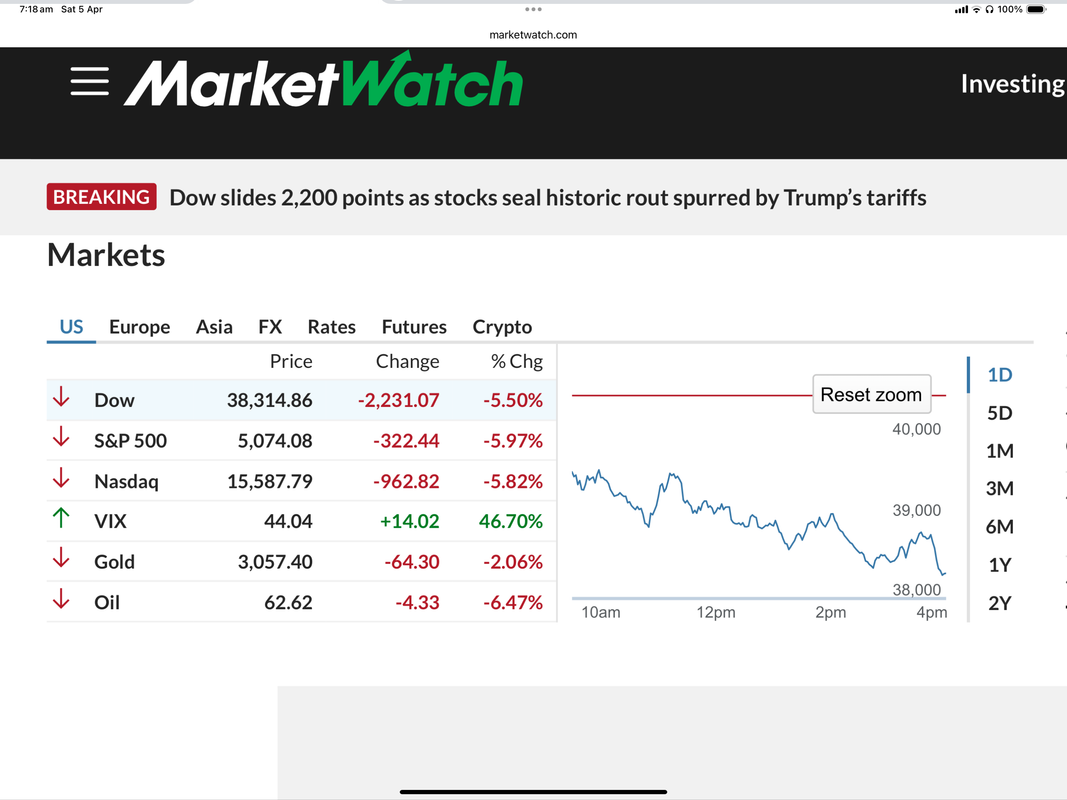Click the S&P 500 price 5,074.08
The image size is (1067, 800).
click(275, 441)
